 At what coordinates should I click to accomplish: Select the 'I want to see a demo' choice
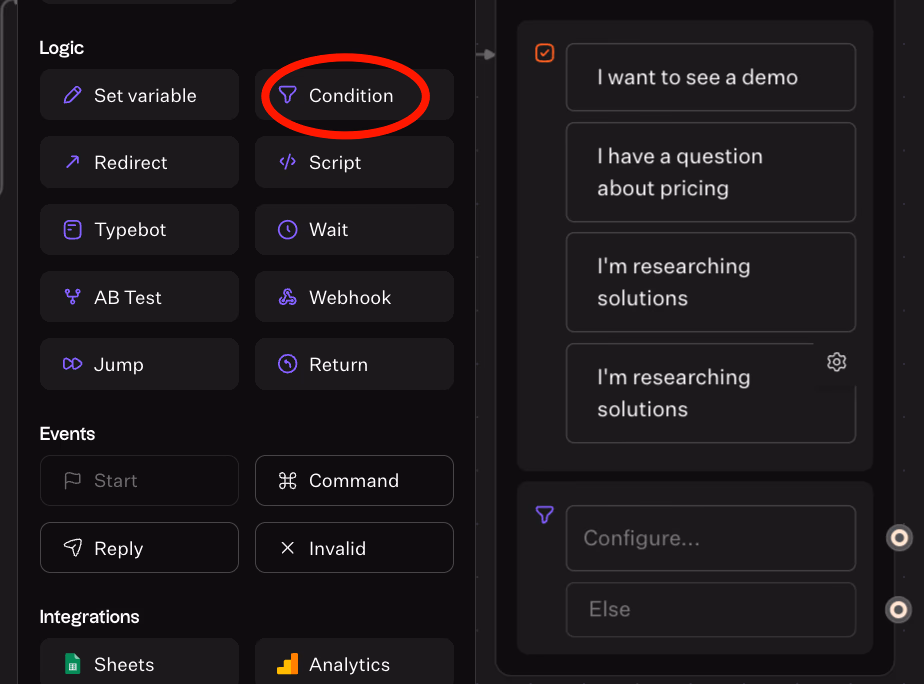point(710,77)
